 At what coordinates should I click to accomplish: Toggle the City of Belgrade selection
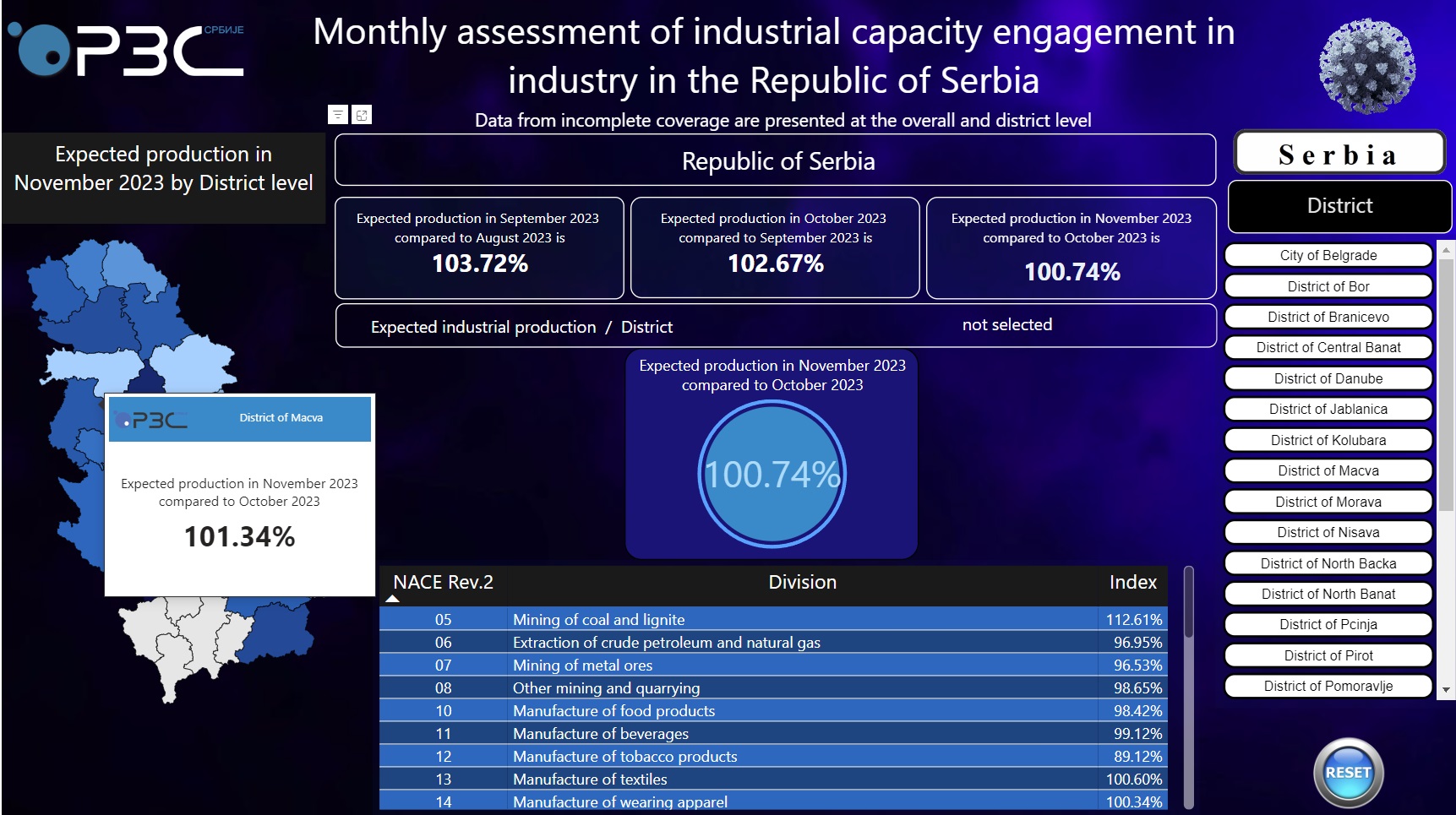[x=1328, y=255]
